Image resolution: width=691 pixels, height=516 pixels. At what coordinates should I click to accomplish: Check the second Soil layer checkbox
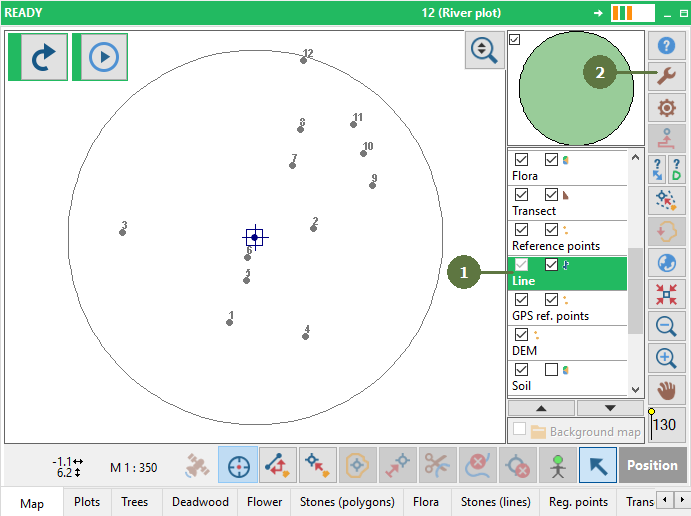pyautogui.click(x=551, y=369)
